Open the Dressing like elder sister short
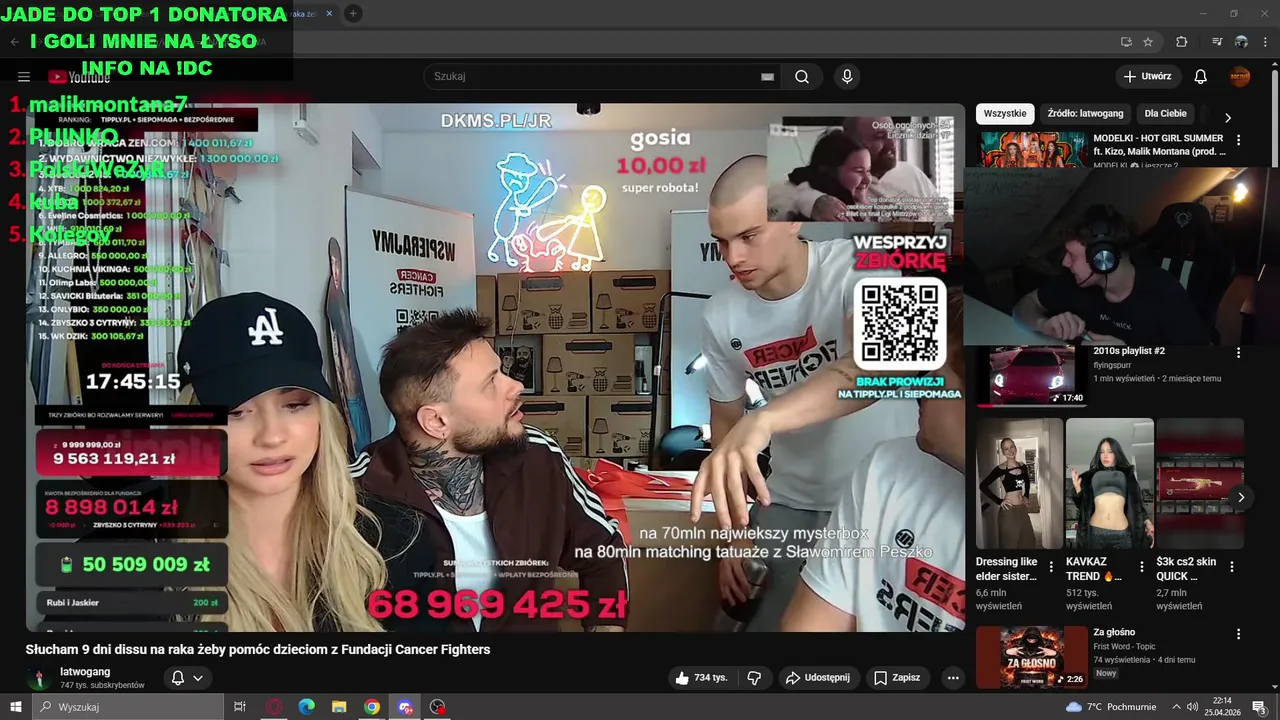The height and width of the screenshot is (720, 1280). [1019, 483]
